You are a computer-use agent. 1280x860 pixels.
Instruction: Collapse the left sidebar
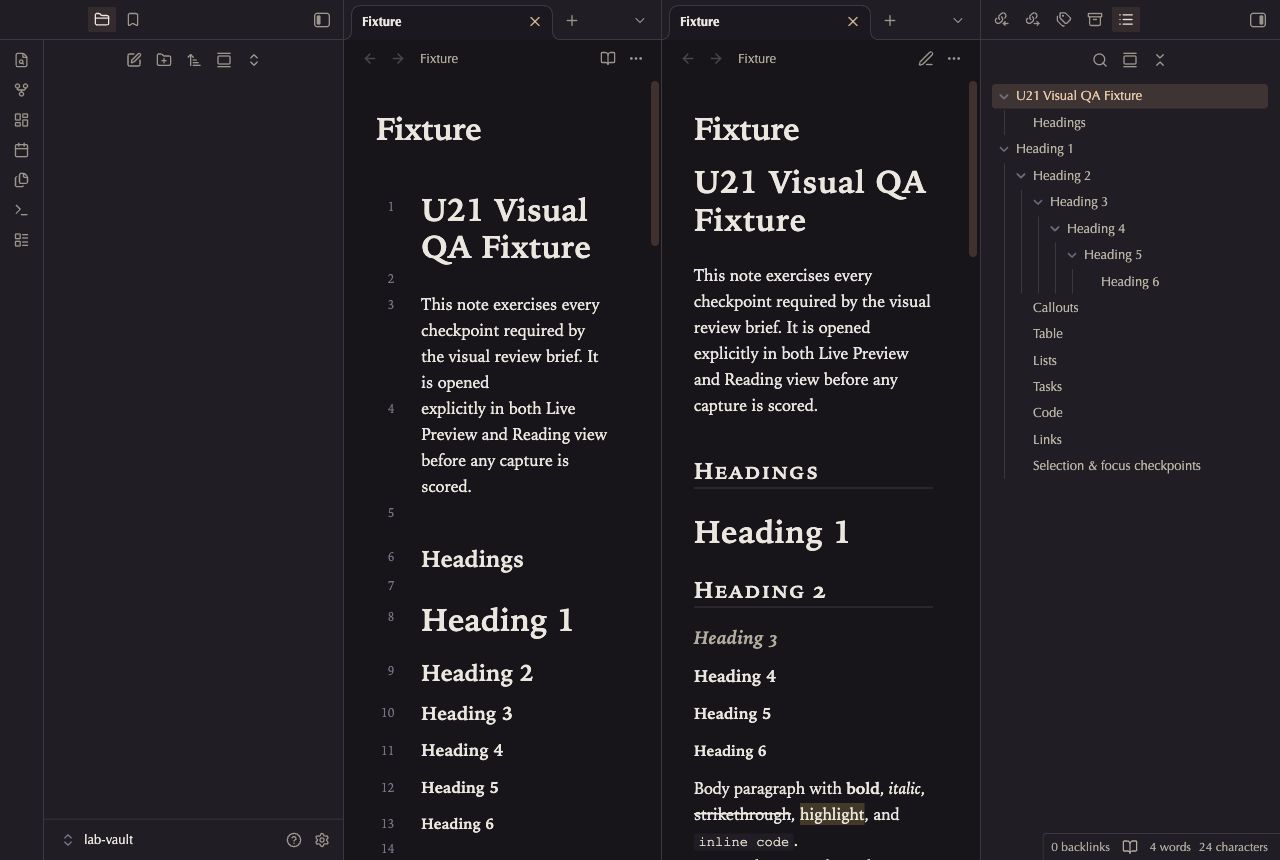(x=322, y=20)
